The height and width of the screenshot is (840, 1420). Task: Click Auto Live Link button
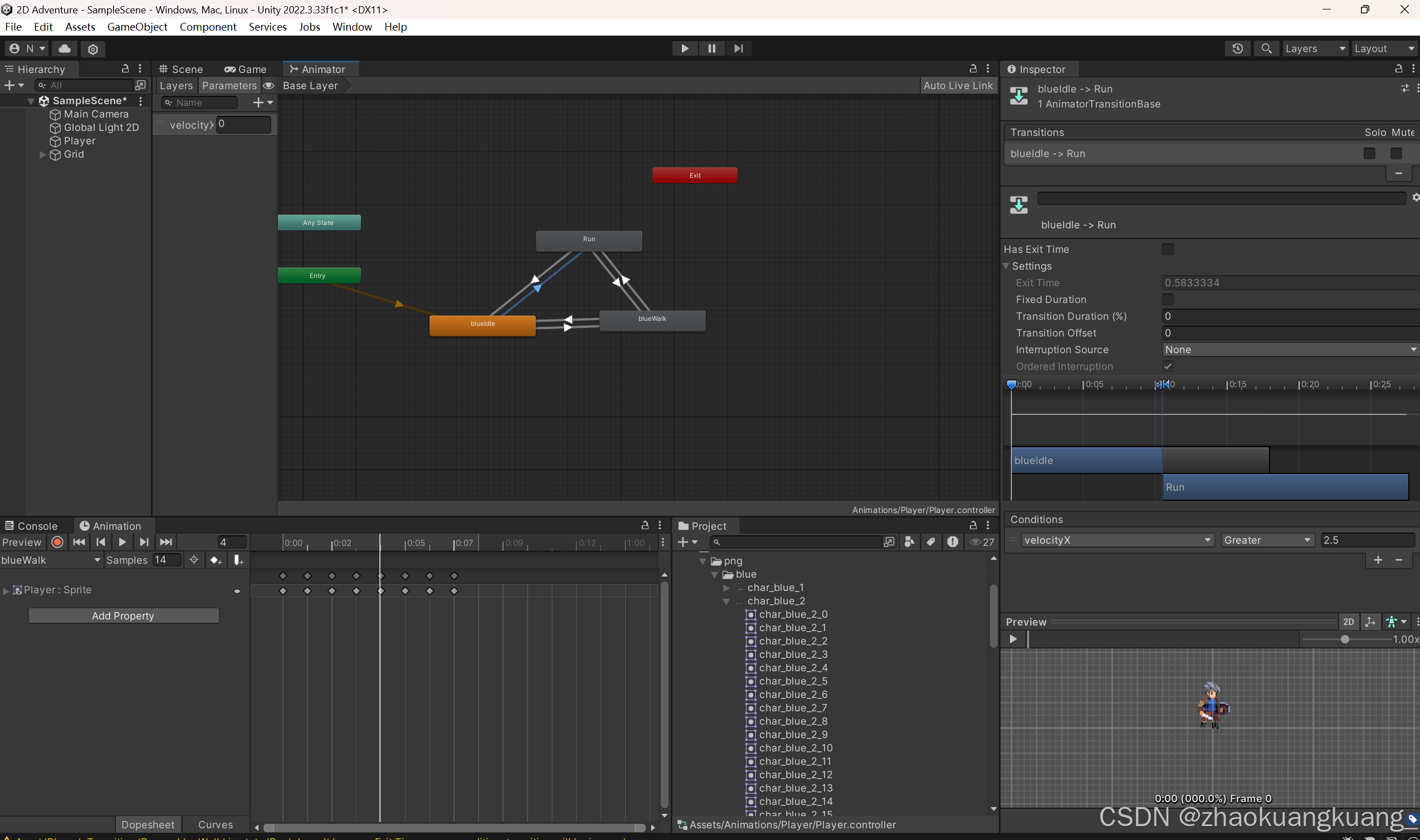tap(958, 85)
